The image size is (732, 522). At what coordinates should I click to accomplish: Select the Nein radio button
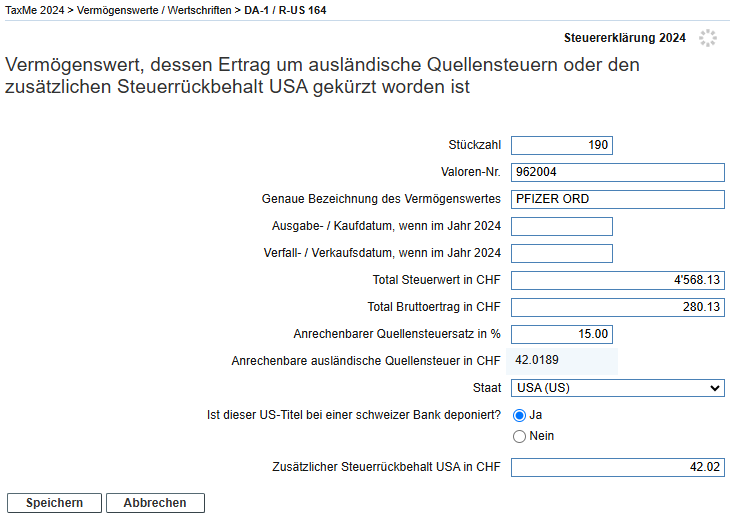(x=519, y=436)
